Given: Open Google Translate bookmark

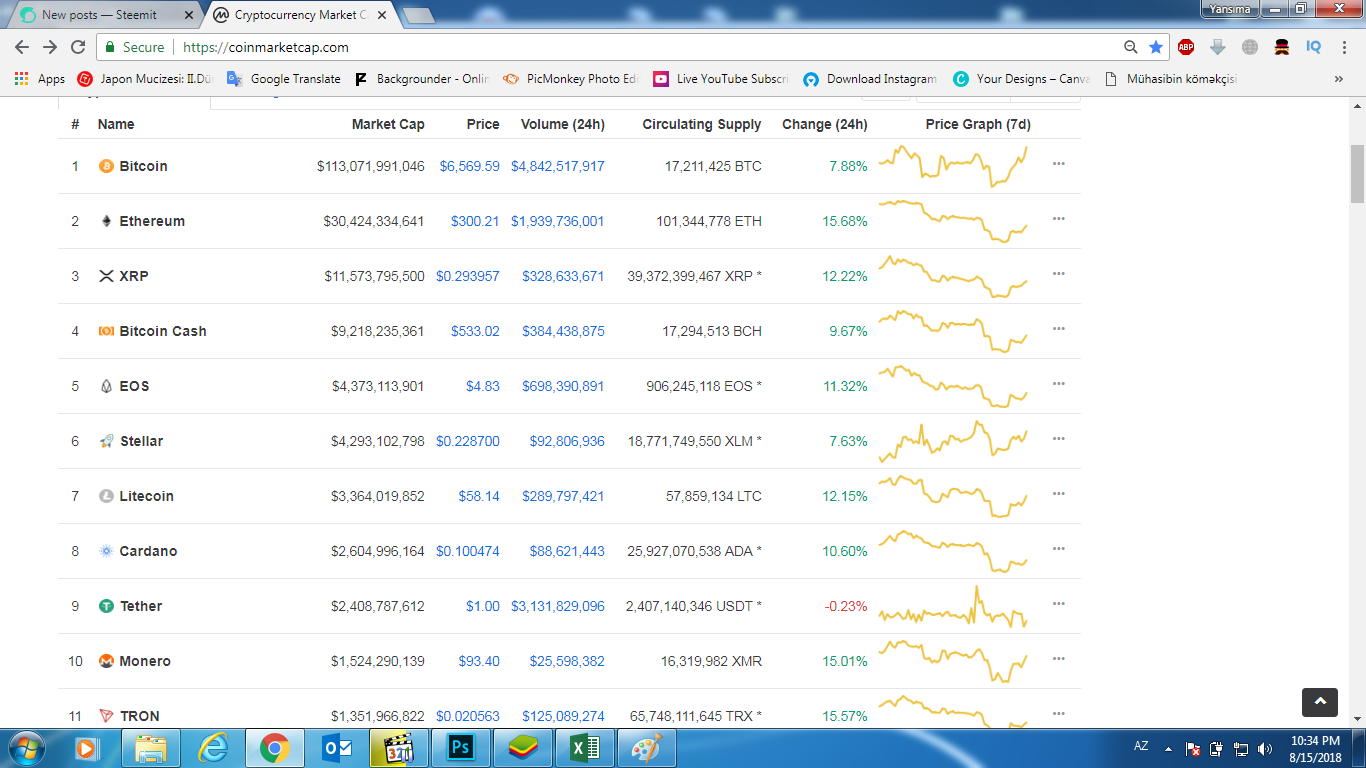Looking at the screenshot, I should [284, 79].
